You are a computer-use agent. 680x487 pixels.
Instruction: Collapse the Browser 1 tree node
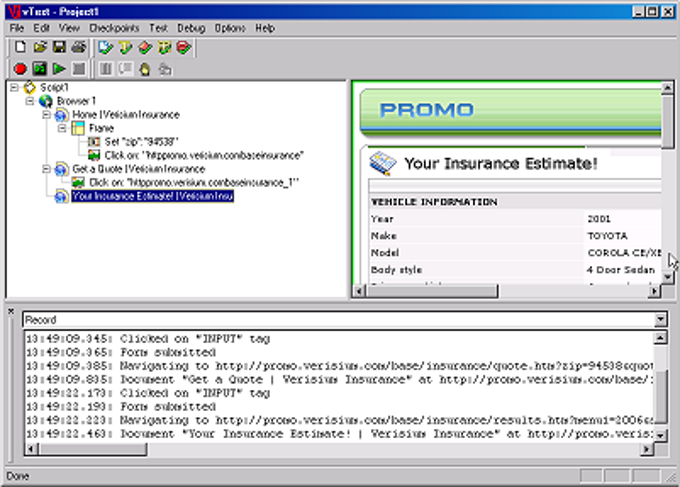tap(30, 101)
